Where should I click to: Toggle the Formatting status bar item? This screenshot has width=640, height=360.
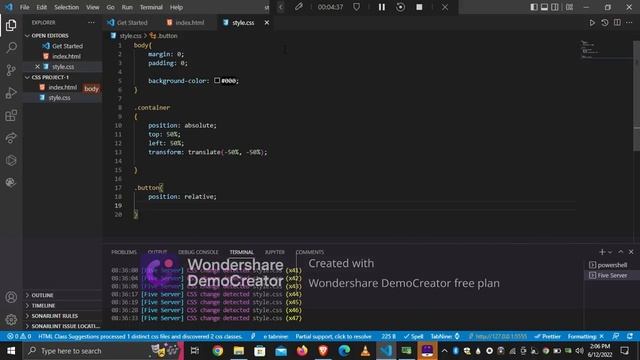click(x=586, y=336)
